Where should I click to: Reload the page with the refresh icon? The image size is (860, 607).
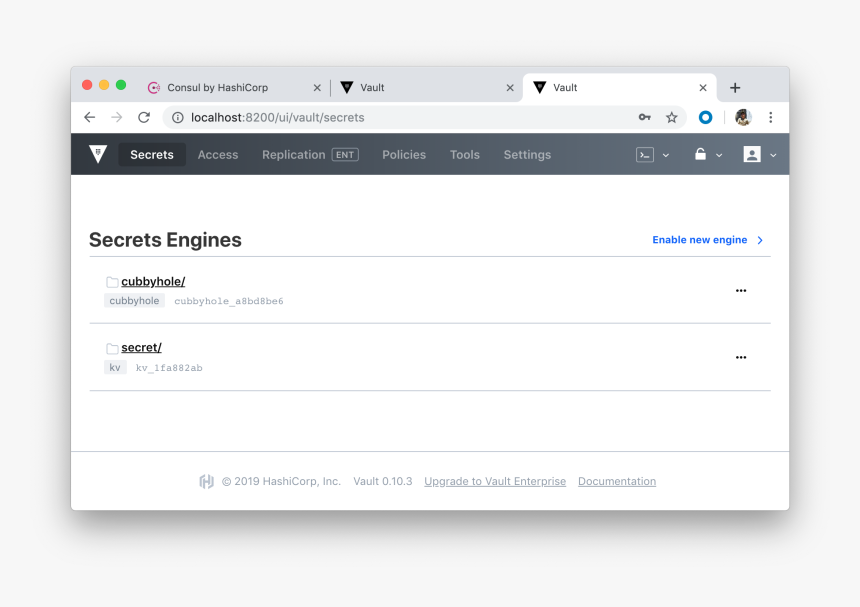(144, 117)
